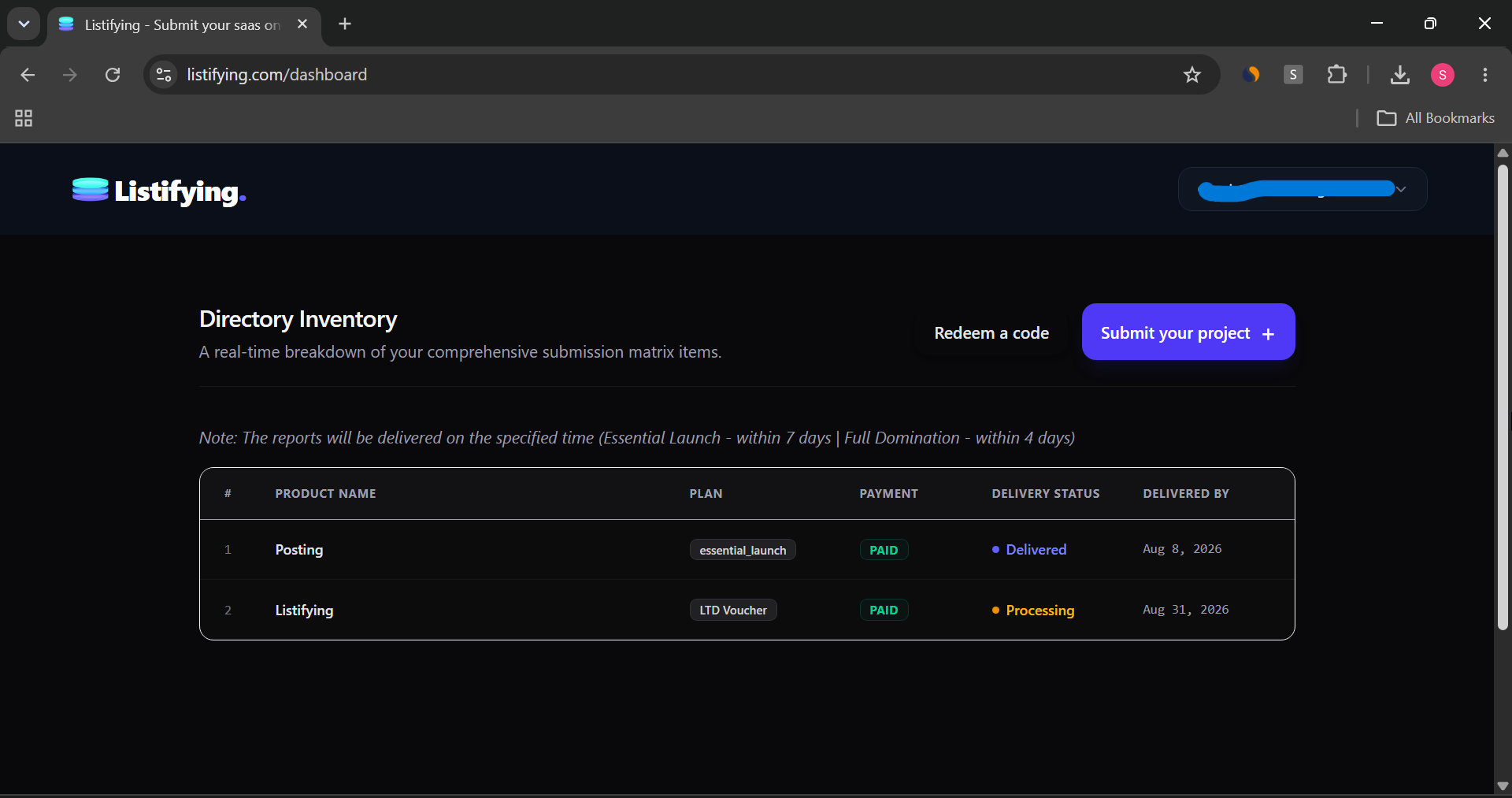Show browser downloads
The width and height of the screenshot is (1512, 798).
click(1399, 75)
